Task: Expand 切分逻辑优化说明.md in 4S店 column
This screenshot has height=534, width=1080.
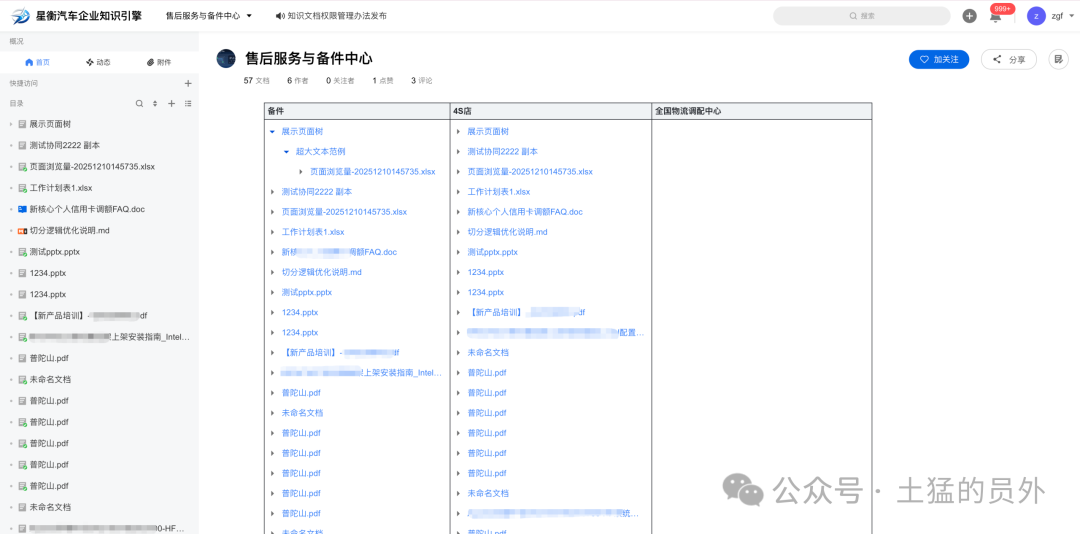Action: [459, 232]
